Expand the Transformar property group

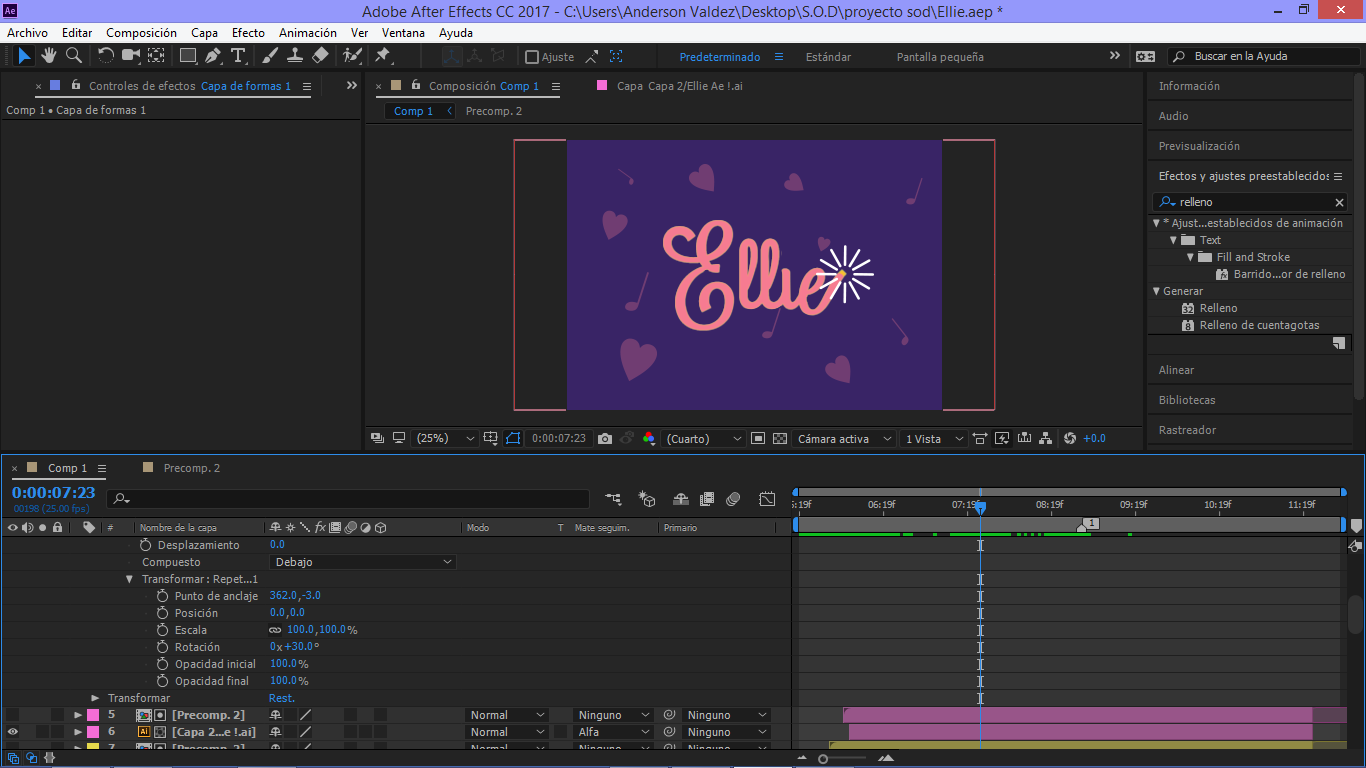point(95,698)
